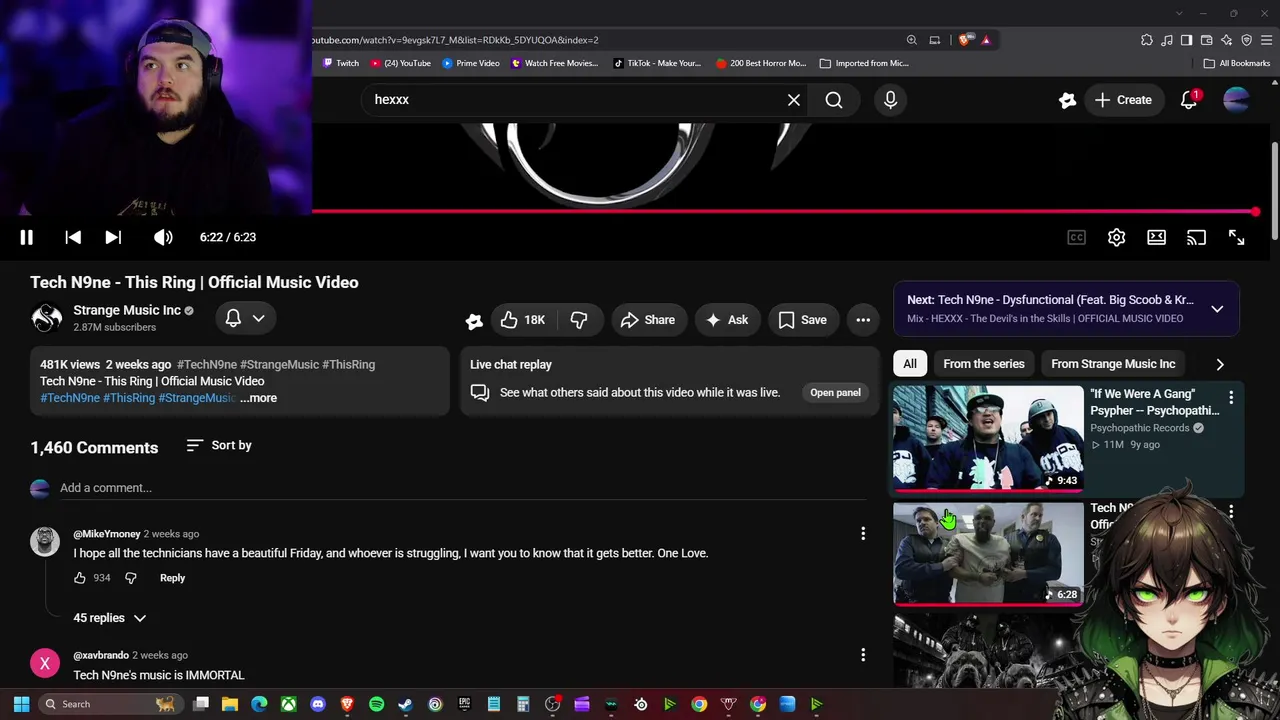
Task: Open the Sort by comments dropdown
Action: click(219, 445)
